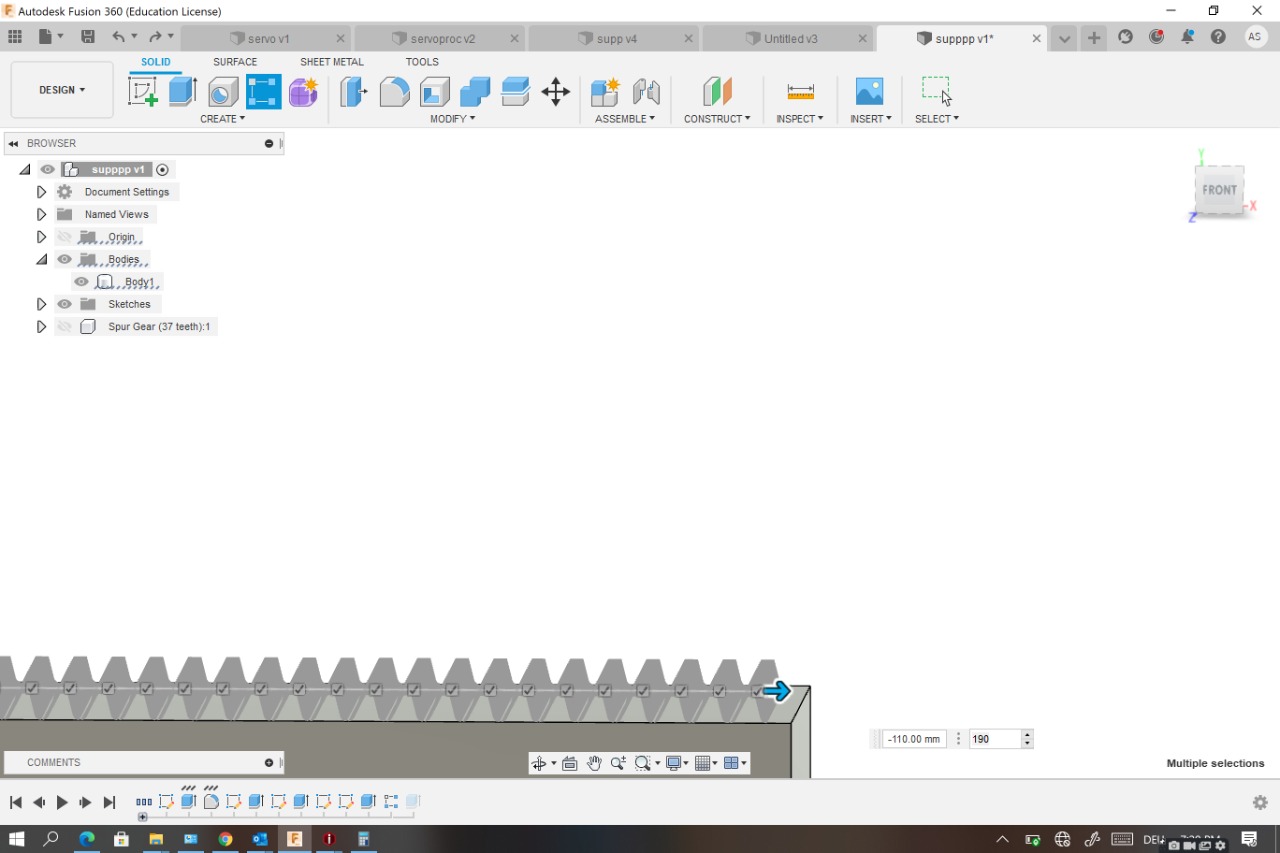Viewport: 1280px width, 853px height.
Task: Select the Extrude tool in Create group
Action: (x=182, y=91)
